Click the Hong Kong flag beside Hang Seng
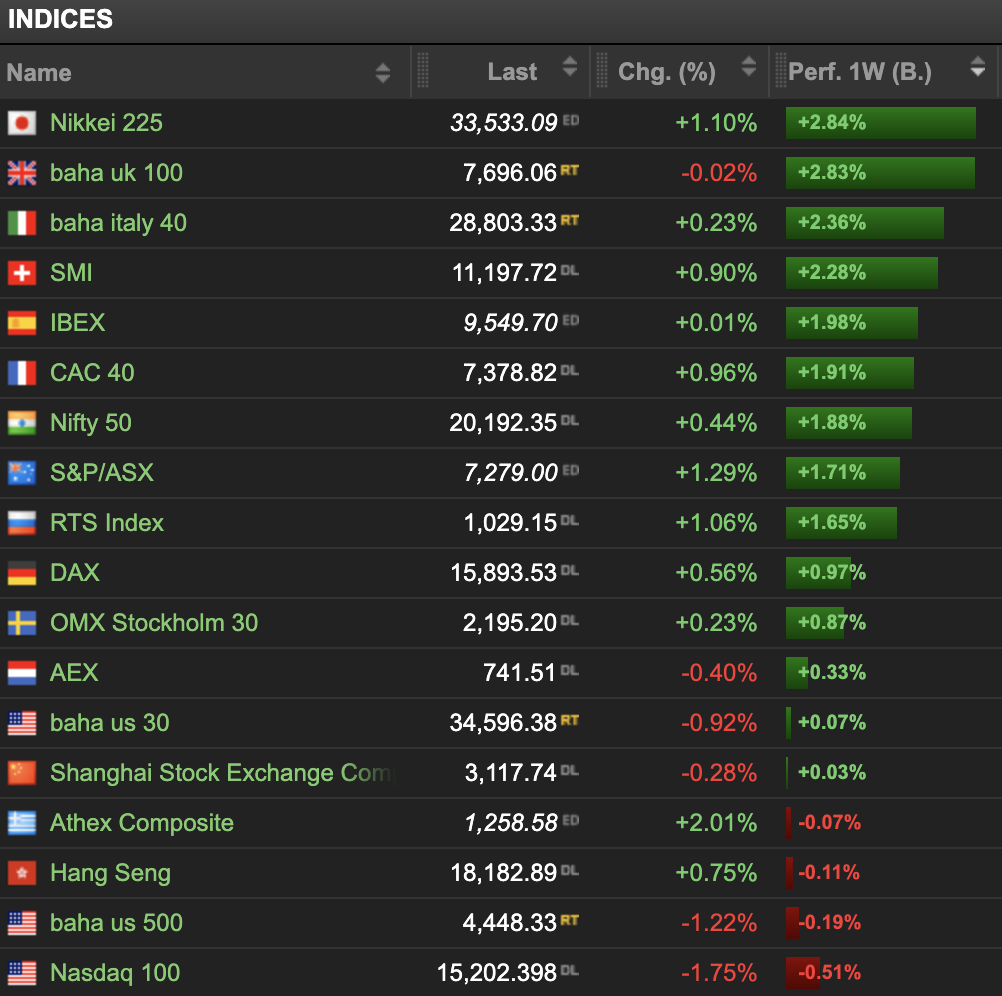The width and height of the screenshot is (1002, 996). [22, 873]
